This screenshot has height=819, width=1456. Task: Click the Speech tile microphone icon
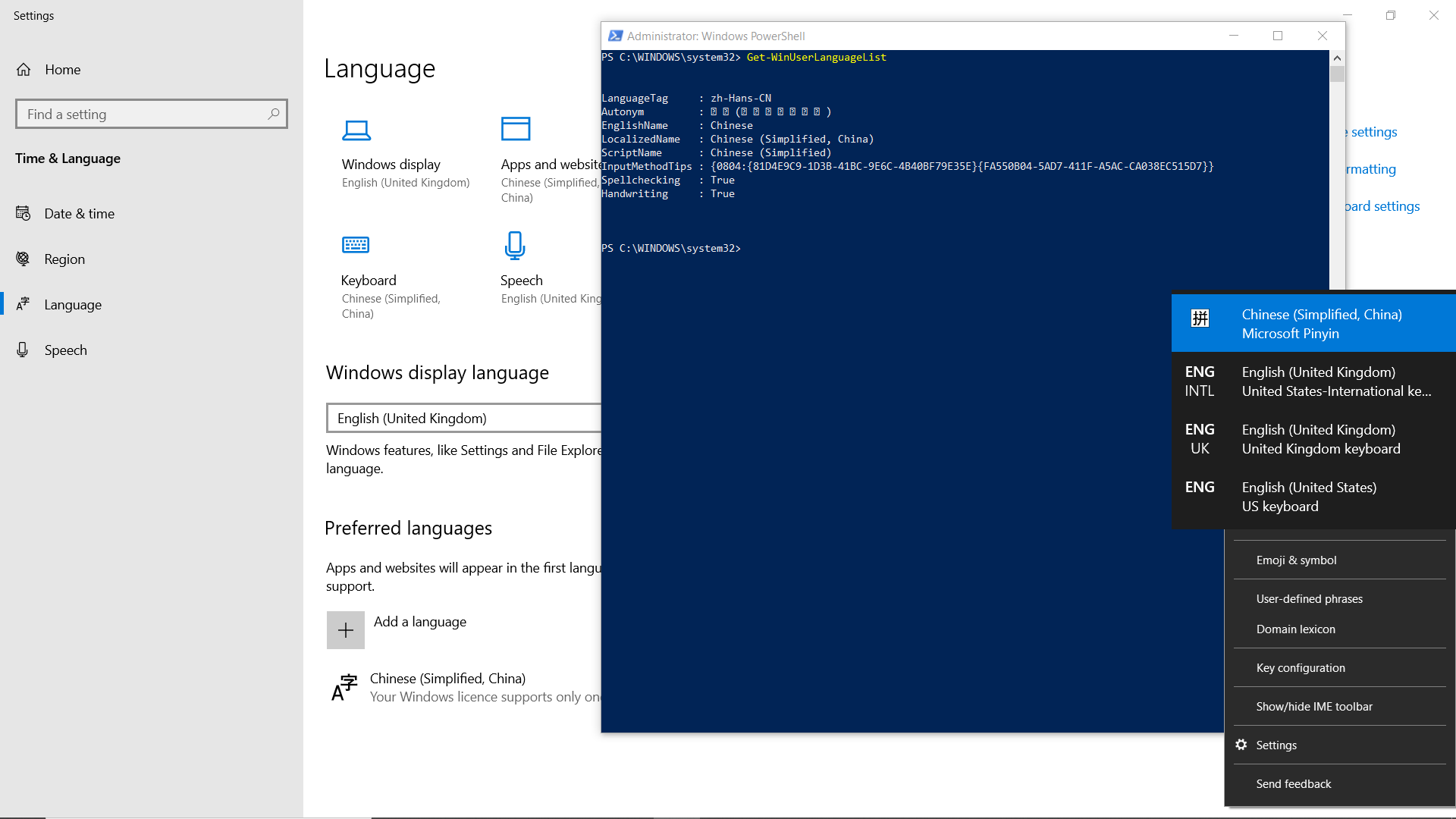[x=515, y=246]
